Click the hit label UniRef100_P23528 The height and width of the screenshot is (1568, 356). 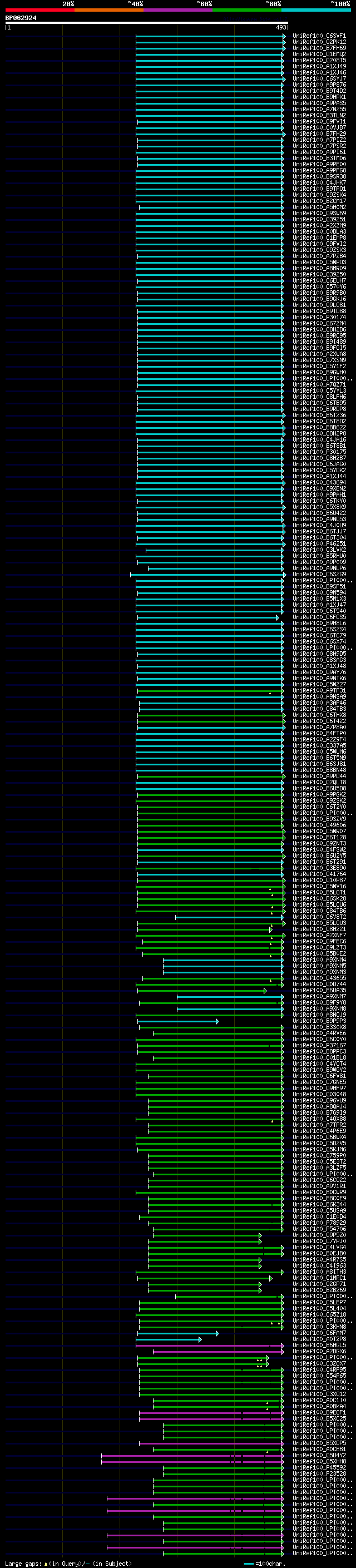click(x=319, y=1473)
